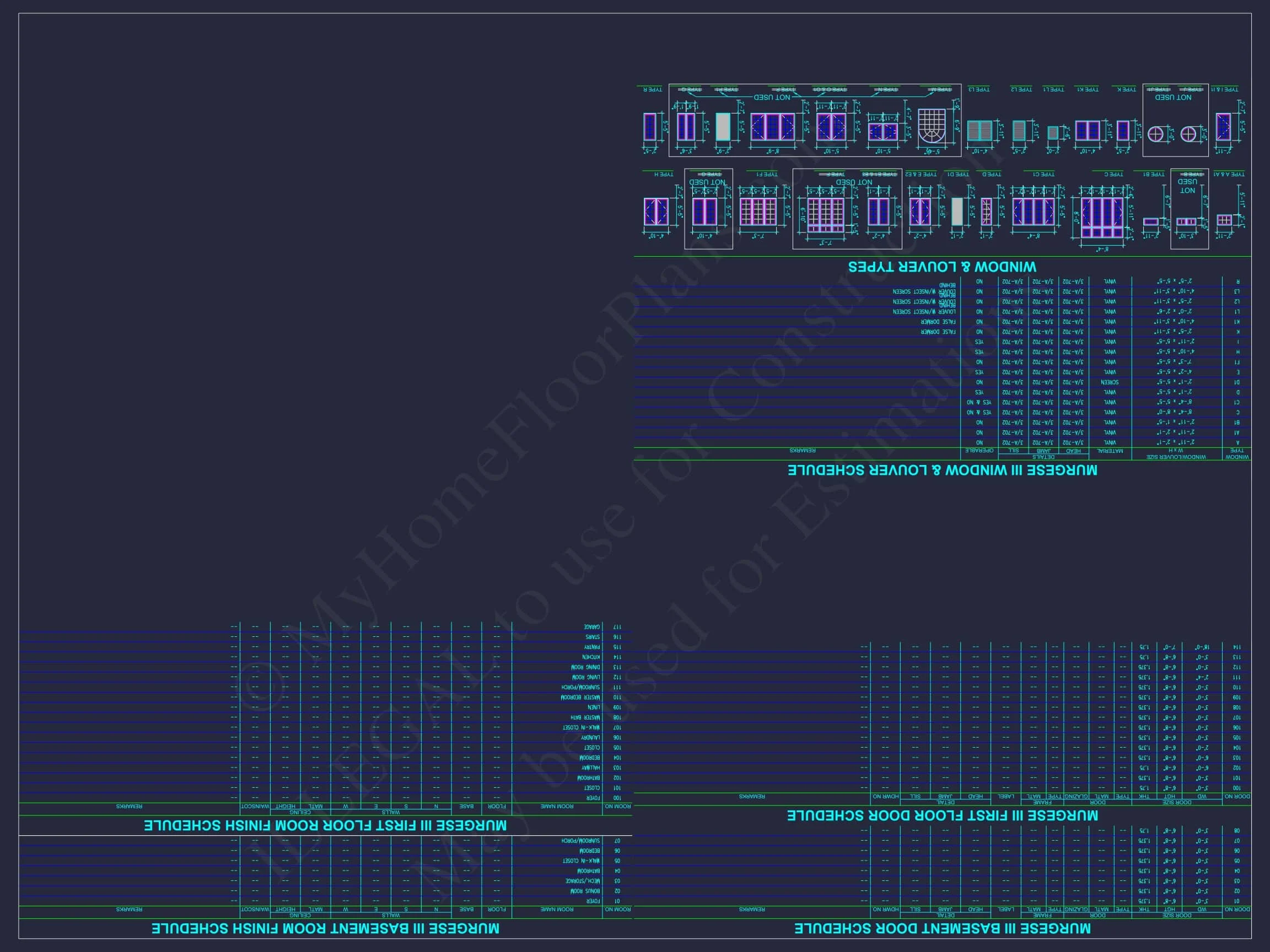Select the gray Type D1 screen panel
Viewport: 1270px width, 952px height.
(956, 211)
